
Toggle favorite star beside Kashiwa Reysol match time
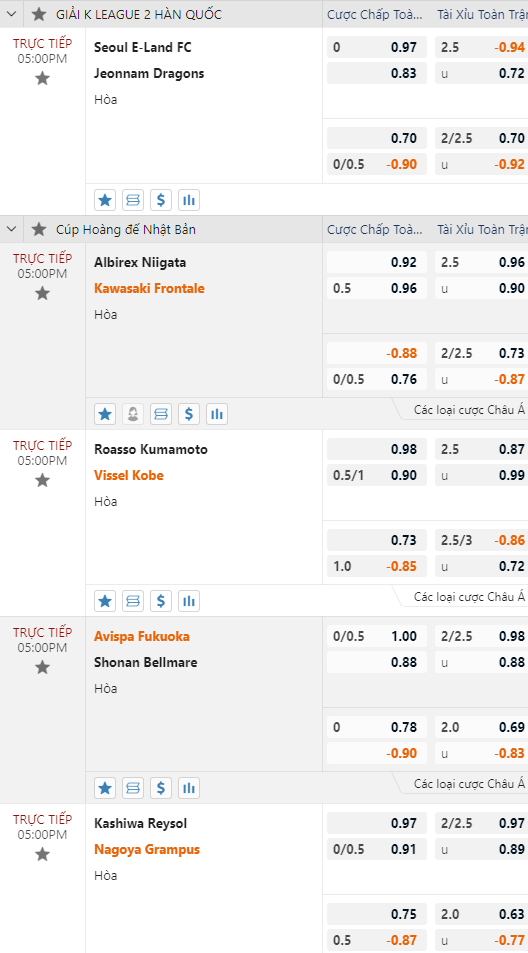42,855
